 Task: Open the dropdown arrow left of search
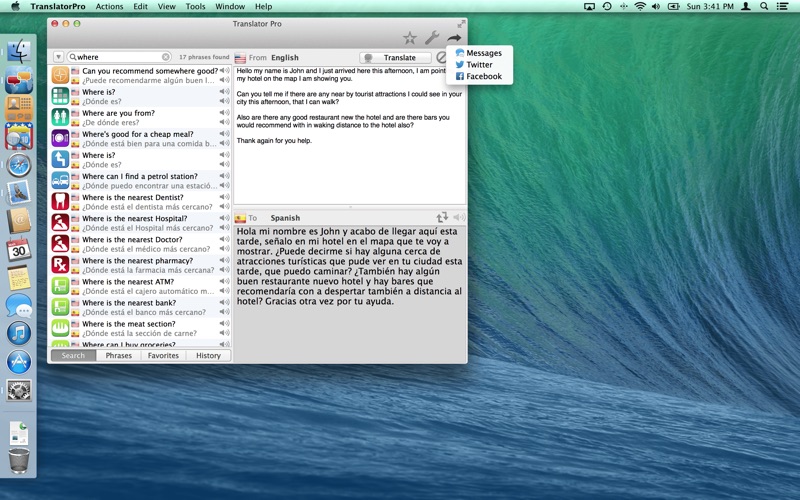58,57
